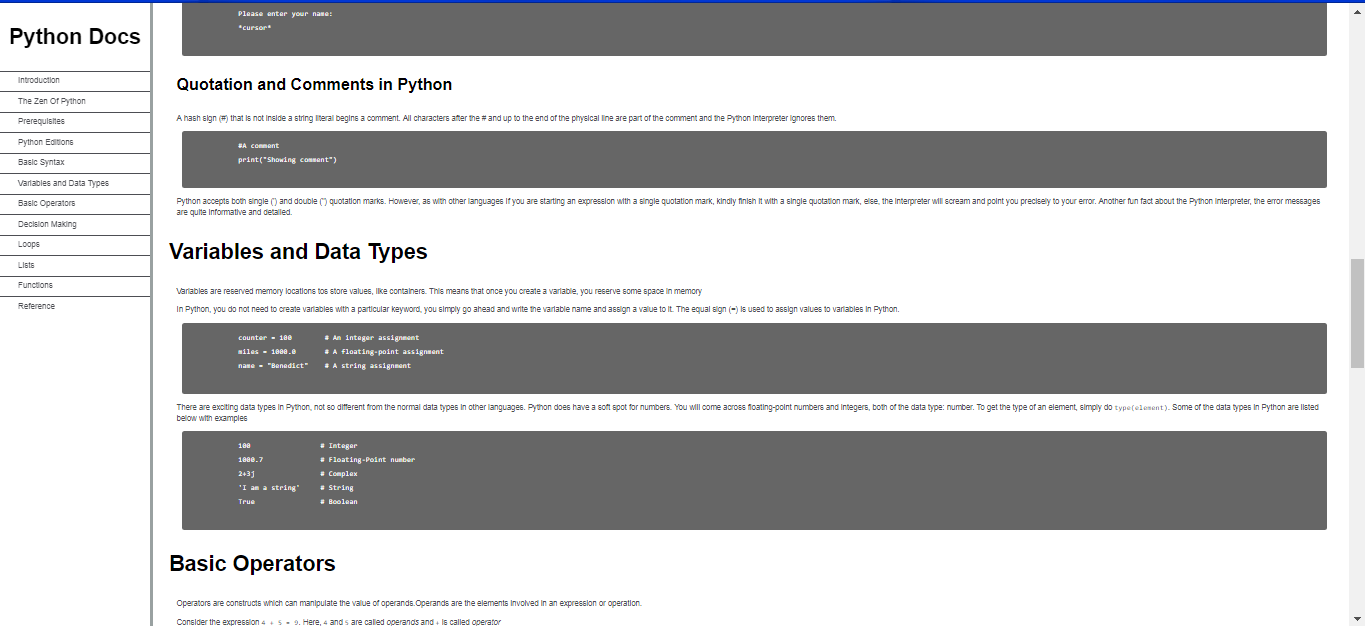Screen dimensions: 1365x626
Task: Click the "2+3j" complex example
Action: pos(246,474)
